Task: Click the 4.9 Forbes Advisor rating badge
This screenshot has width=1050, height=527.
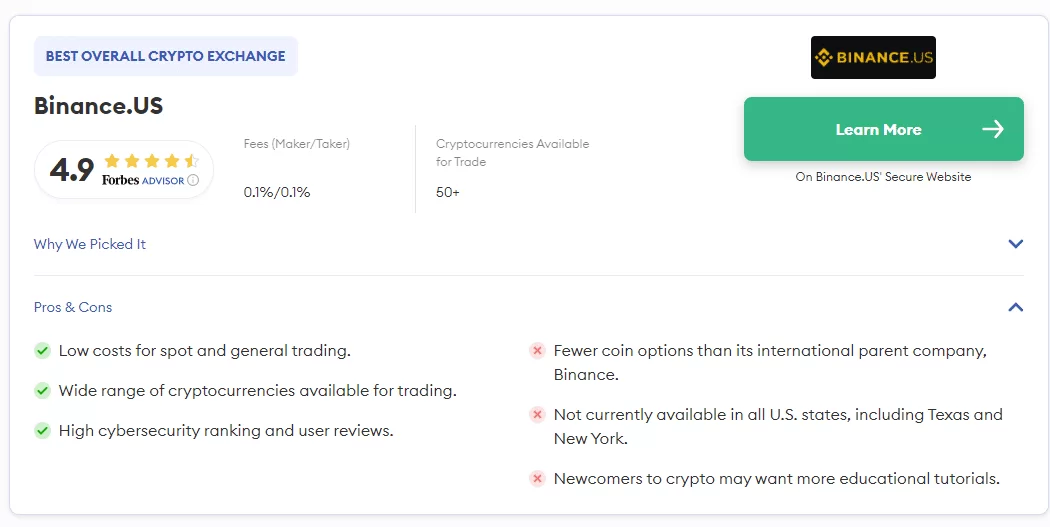Action: (124, 169)
